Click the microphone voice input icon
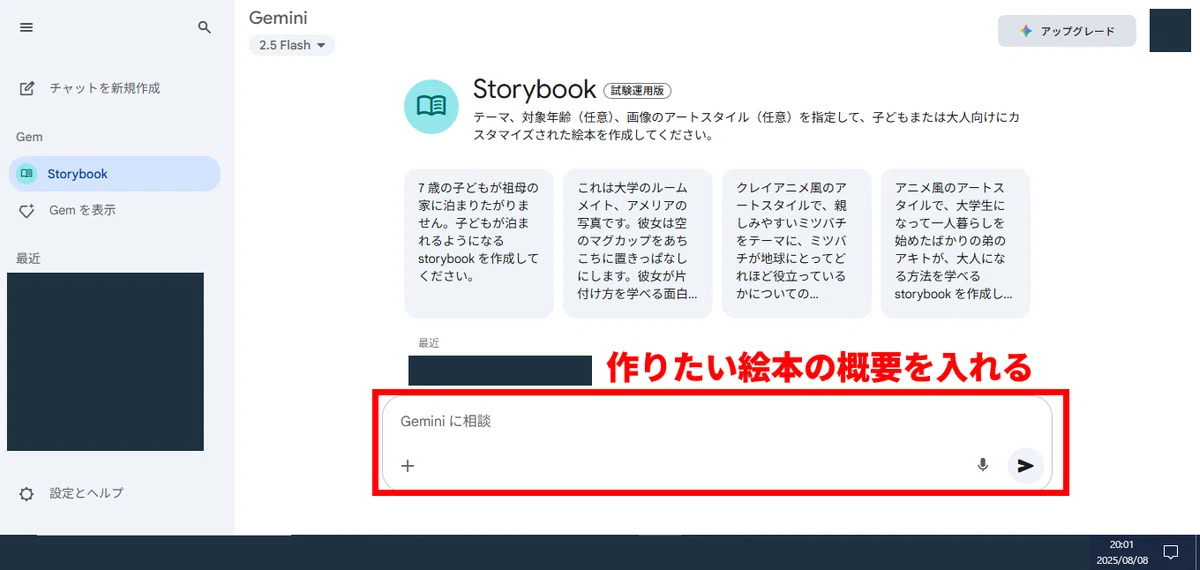The width and height of the screenshot is (1200, 570). point(983,465)
